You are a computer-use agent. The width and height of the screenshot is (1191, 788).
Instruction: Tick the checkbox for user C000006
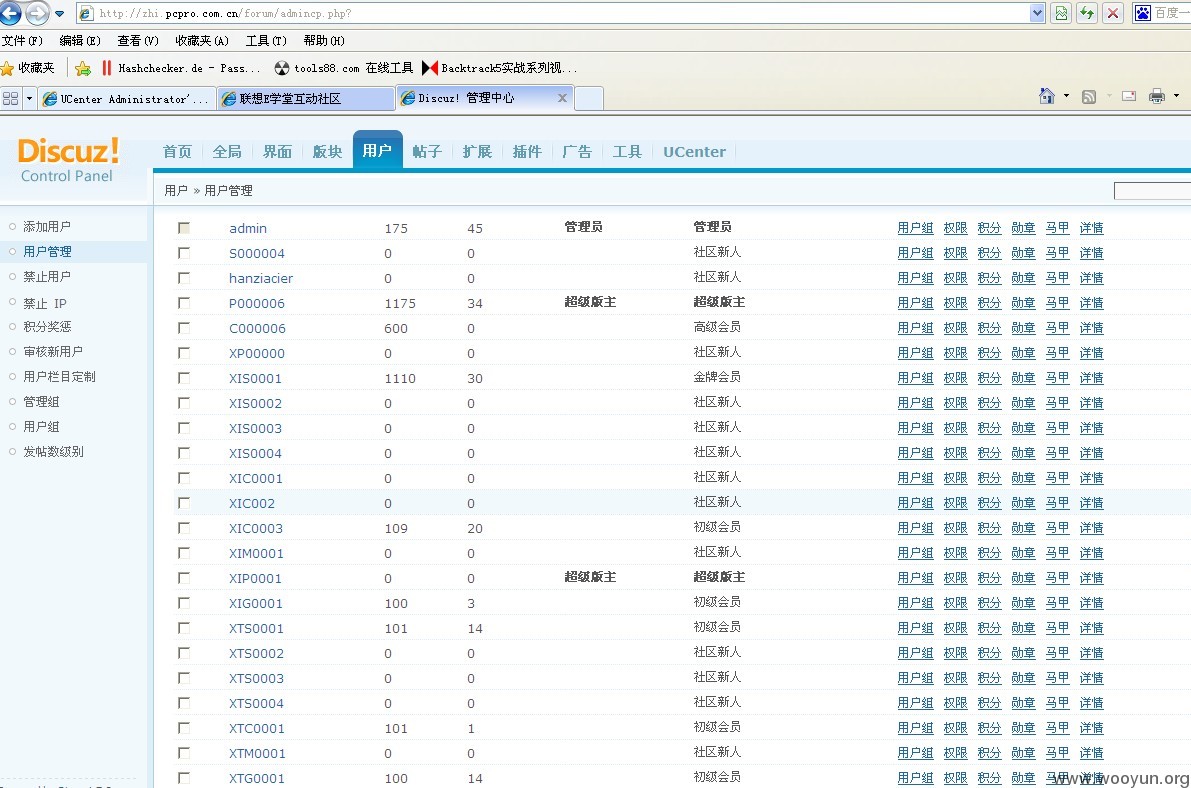(184, 328)
